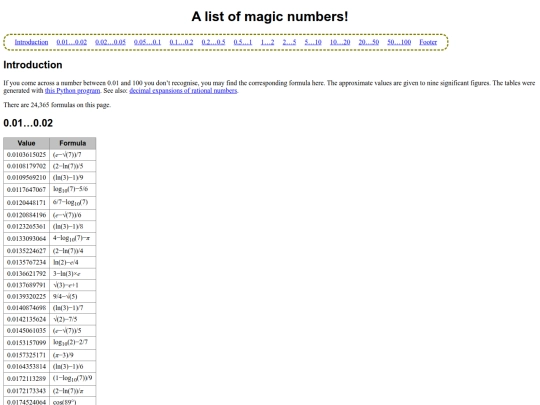Click formula cell ln(2)−e/4
The image size is (540, 405).
click(73, 262)
